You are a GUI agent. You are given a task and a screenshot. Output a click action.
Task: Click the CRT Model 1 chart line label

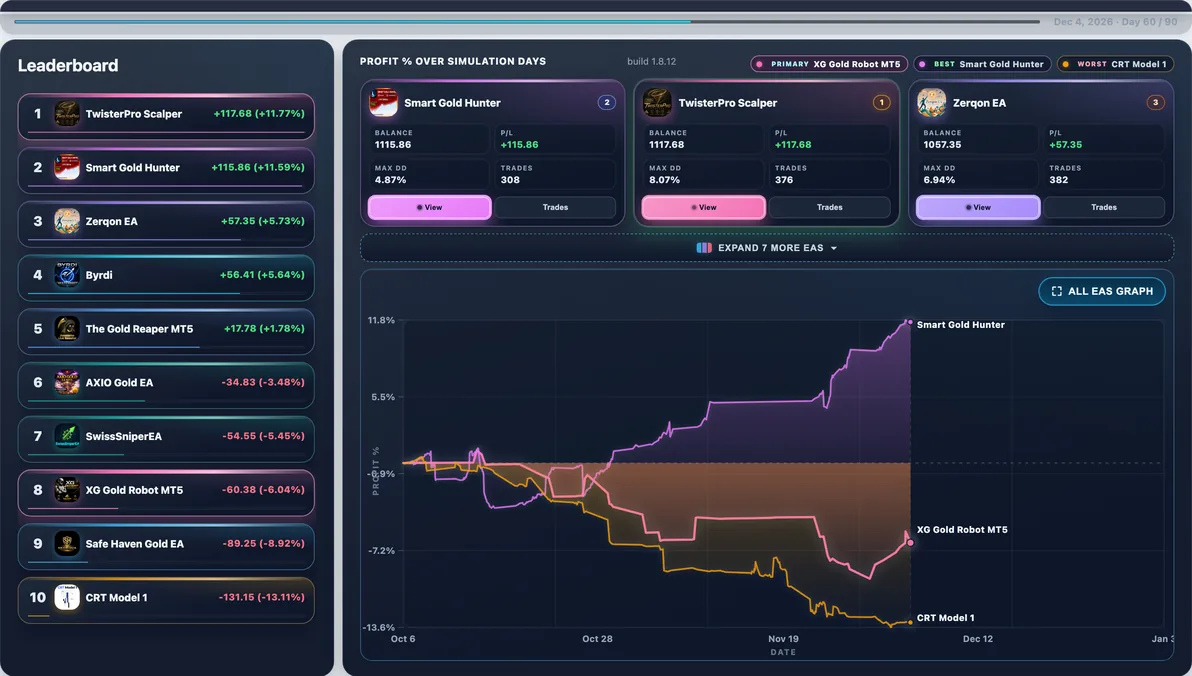point(946,617)
